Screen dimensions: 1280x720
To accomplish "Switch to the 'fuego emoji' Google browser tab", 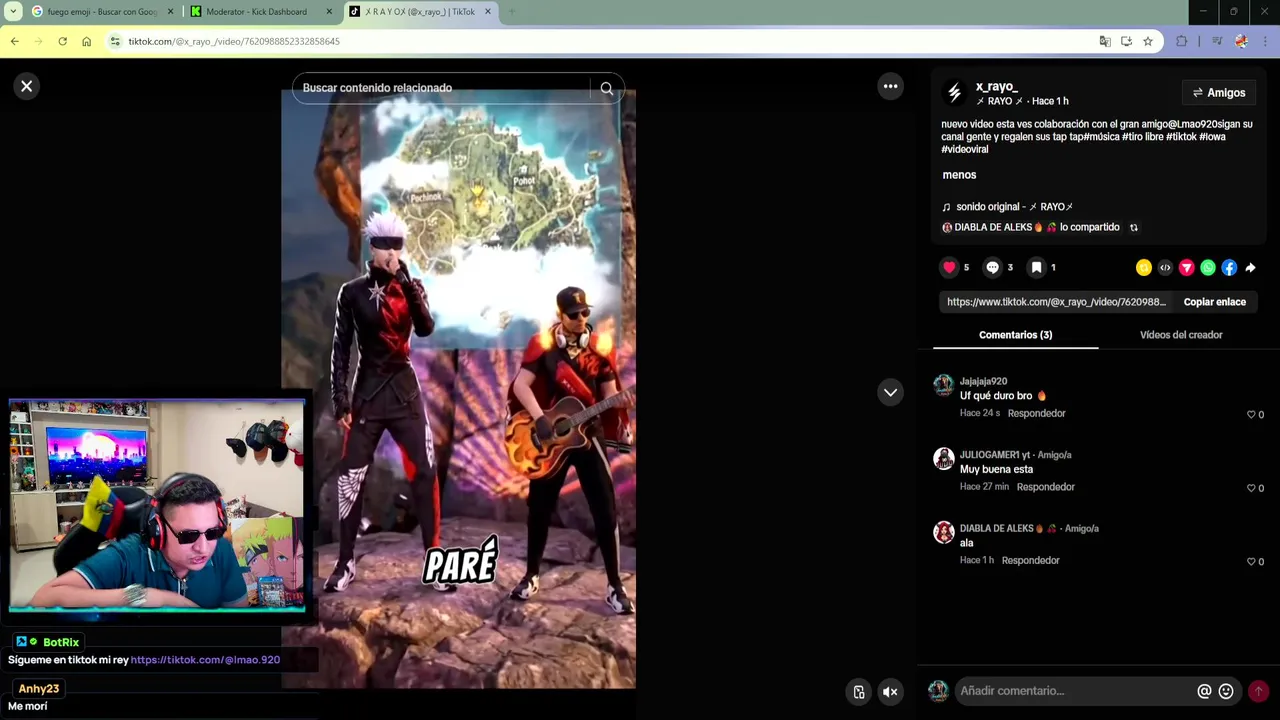I will click(x=103, y=12).
